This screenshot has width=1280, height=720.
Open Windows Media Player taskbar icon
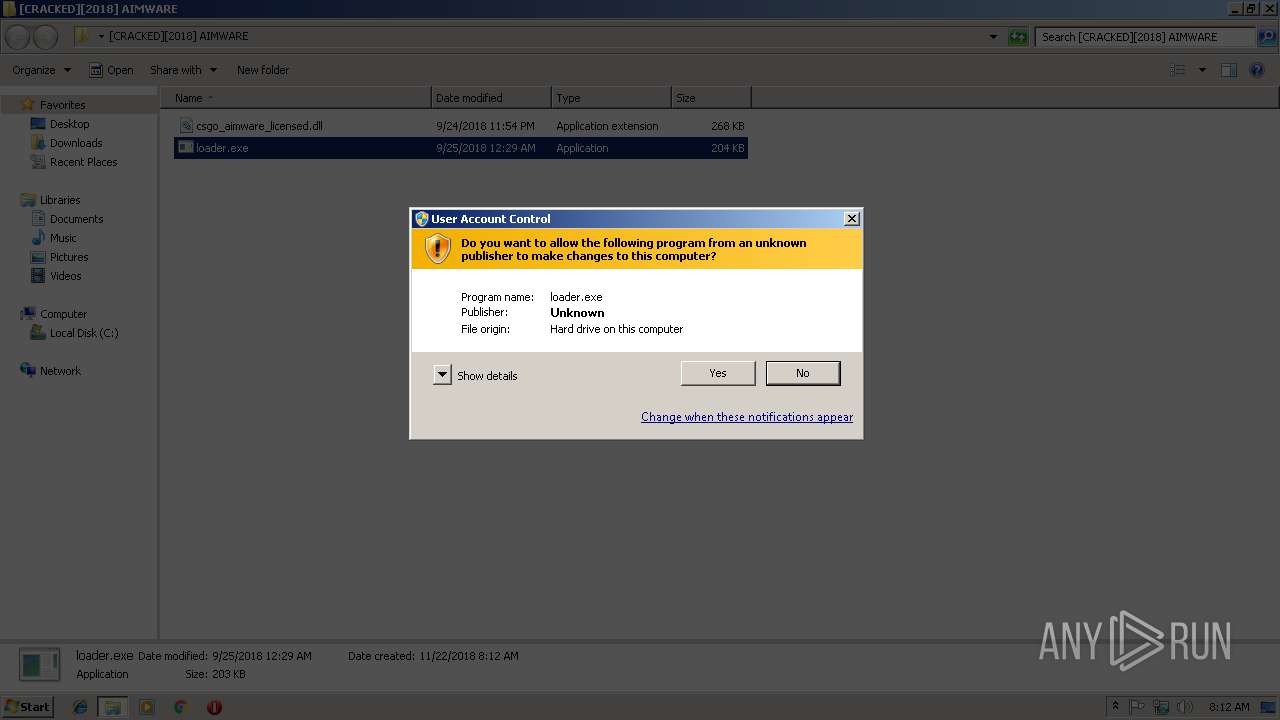point(147,707)
